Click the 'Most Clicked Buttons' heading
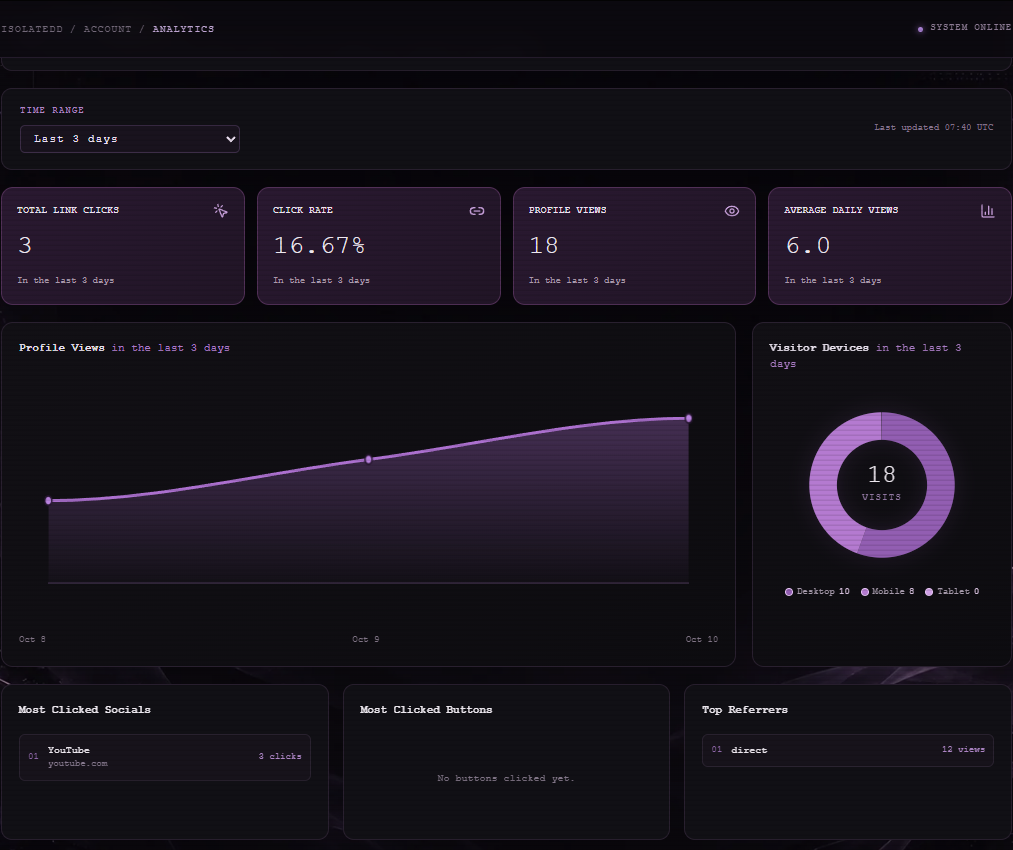This screenshot has width=1013, height=850. (x=426, y=710)
